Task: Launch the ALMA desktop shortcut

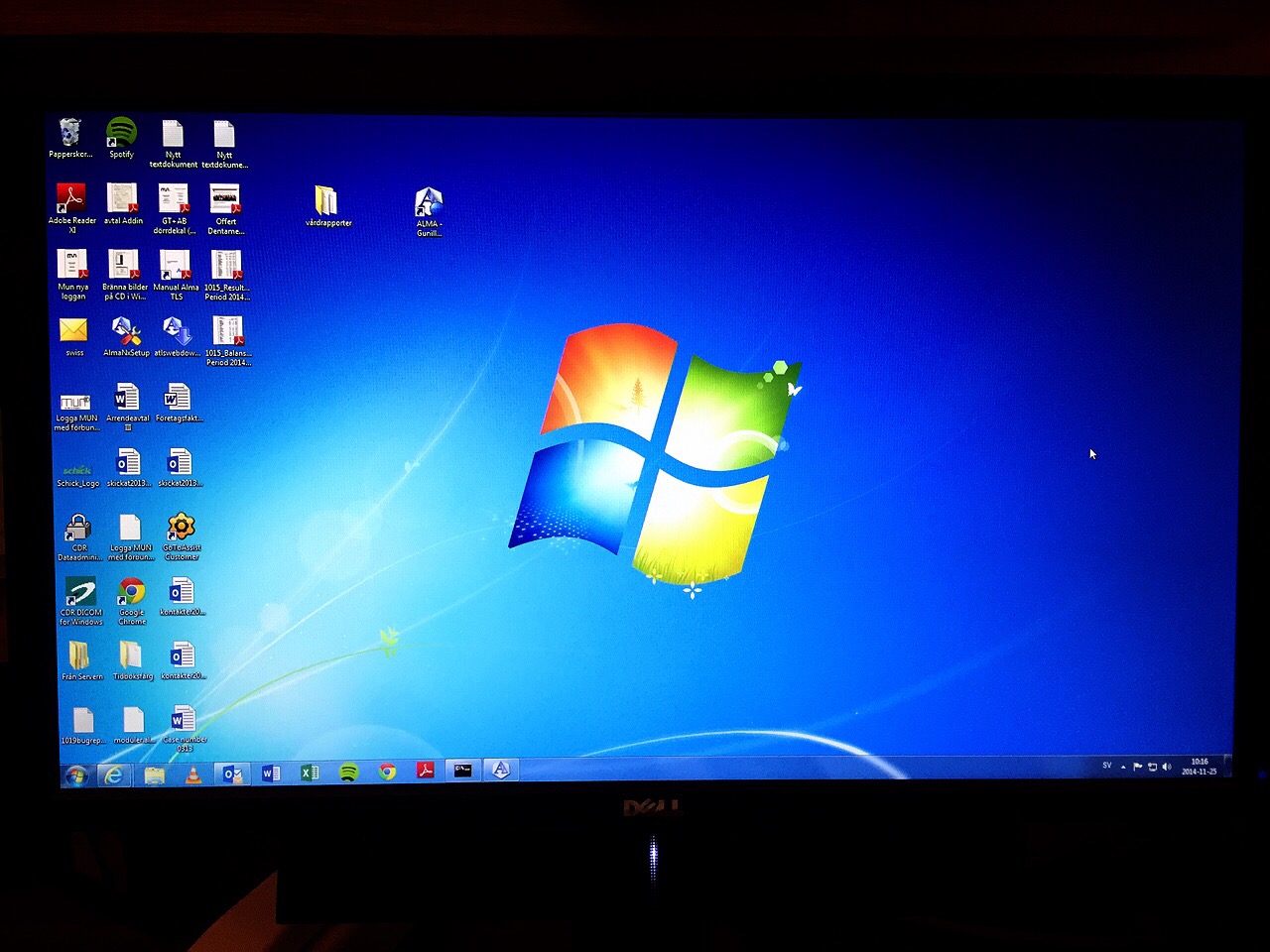Action: 428,204
